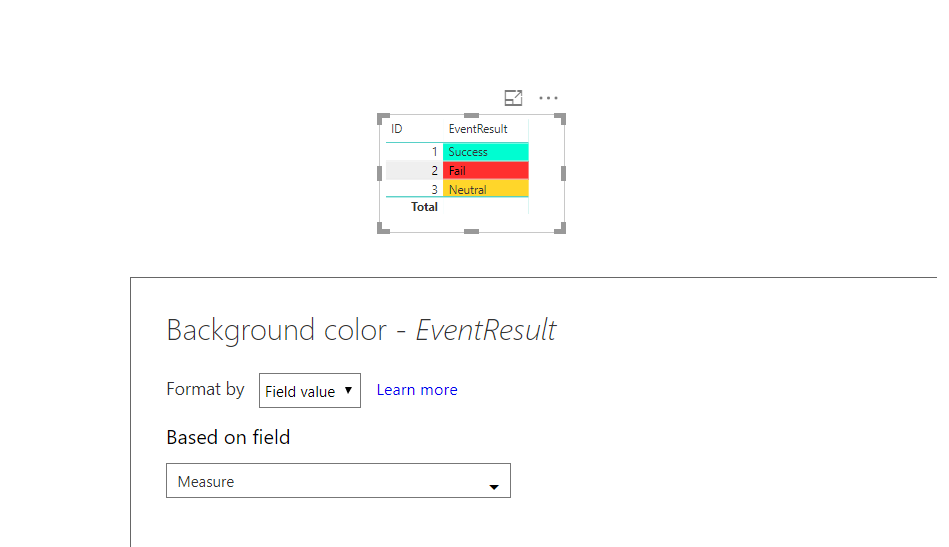Grab the top-left corner resize handle
The image size is (949, 547).
(383, 118)
